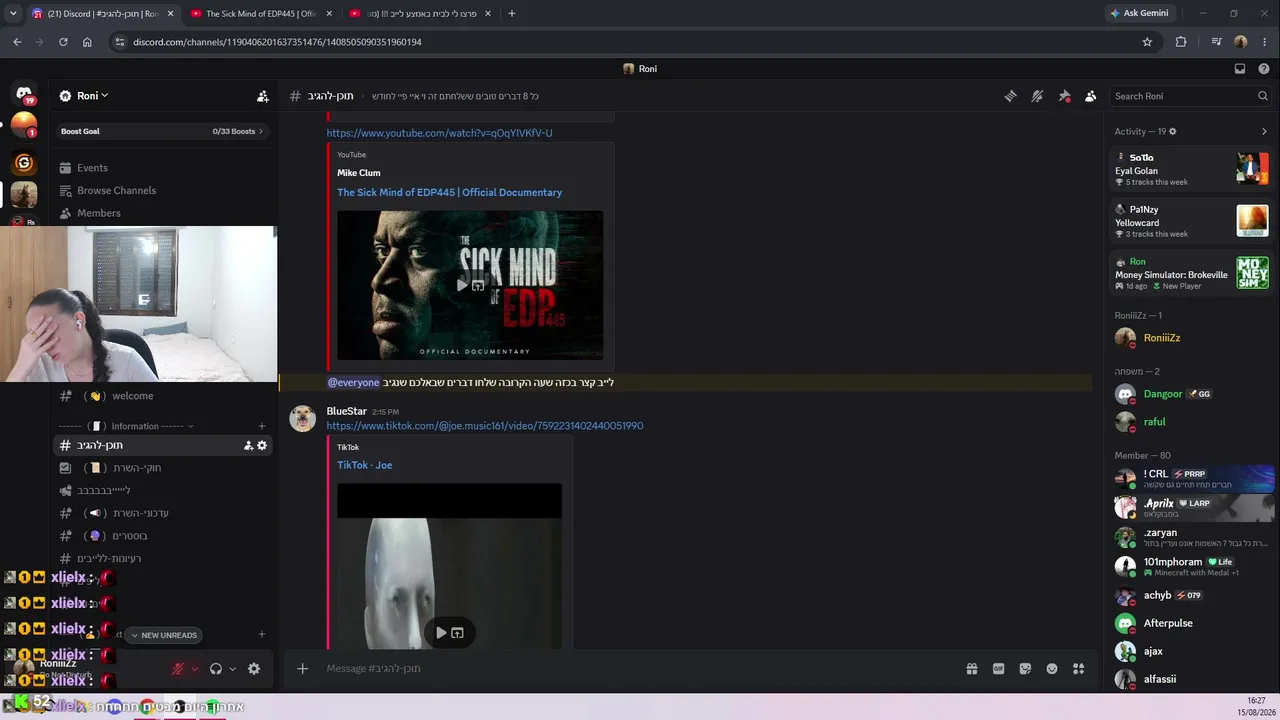The image size is (1280, 720).
Task: Open 'The Sick Mind of EDP445' embed title
Action: point(449,192)
